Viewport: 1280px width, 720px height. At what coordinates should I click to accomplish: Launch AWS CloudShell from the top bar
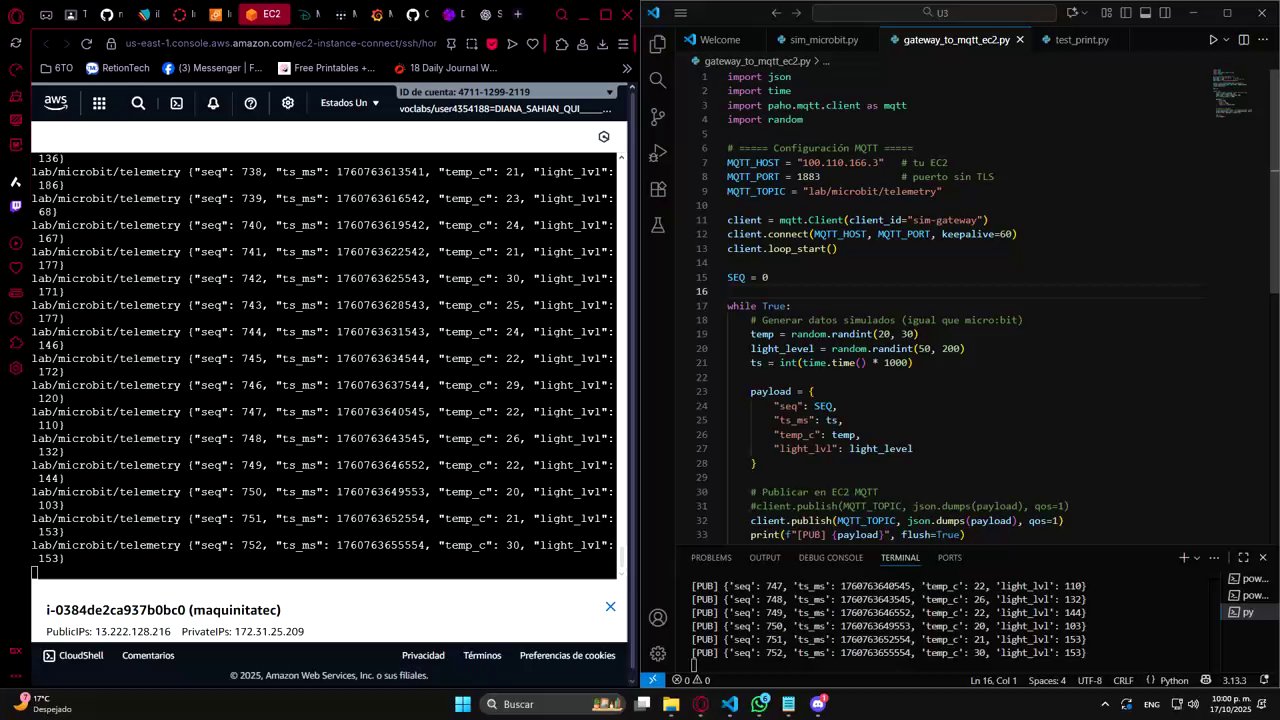pos(176,103)
